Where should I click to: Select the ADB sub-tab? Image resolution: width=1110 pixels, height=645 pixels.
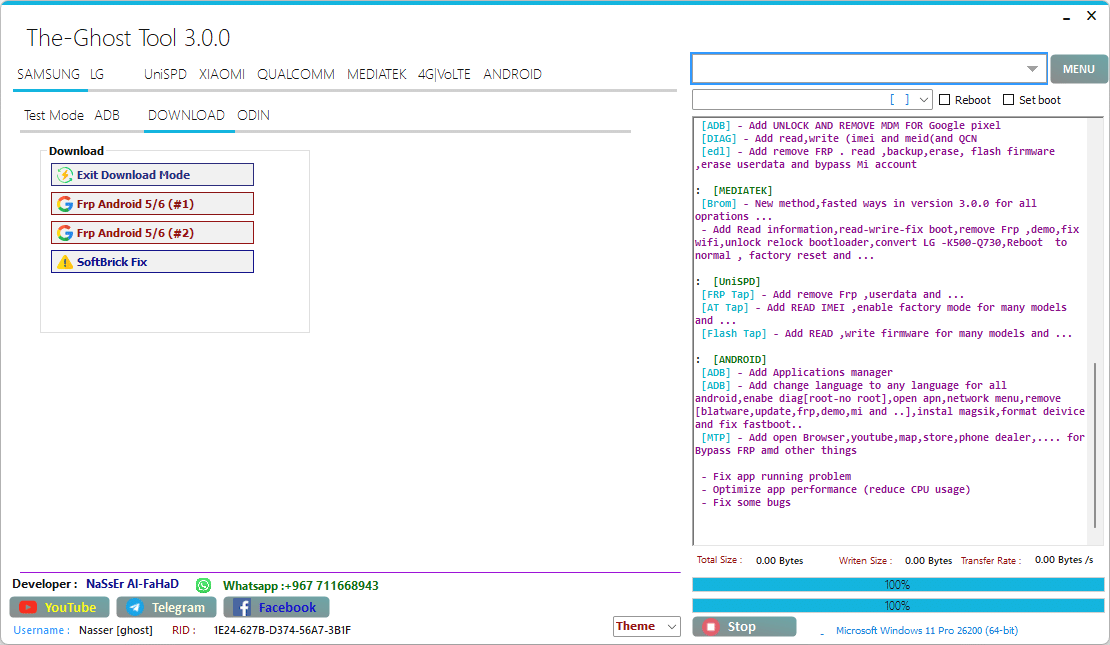[x=107, y=115]
